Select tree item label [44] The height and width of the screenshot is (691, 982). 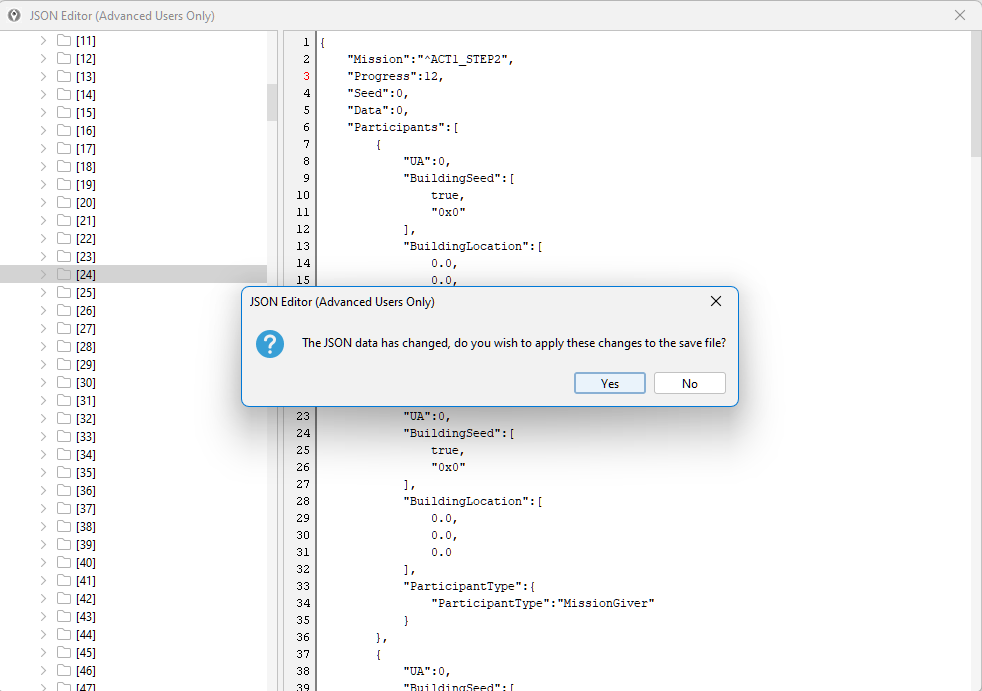(86, 635)
